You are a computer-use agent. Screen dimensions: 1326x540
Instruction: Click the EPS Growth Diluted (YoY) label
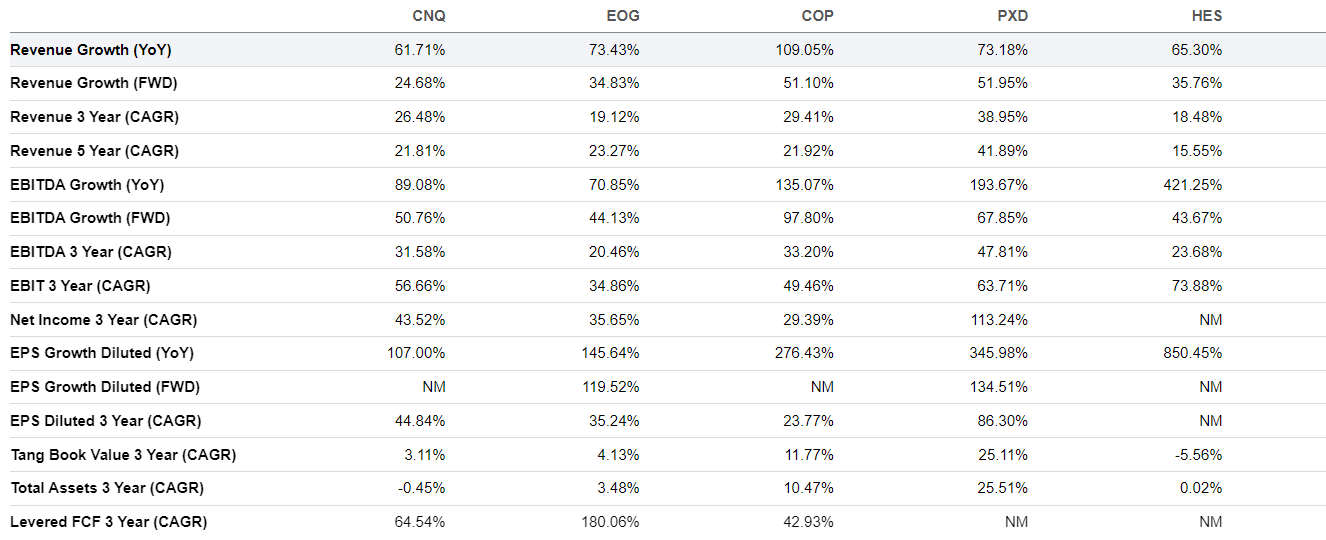(102, 353)
